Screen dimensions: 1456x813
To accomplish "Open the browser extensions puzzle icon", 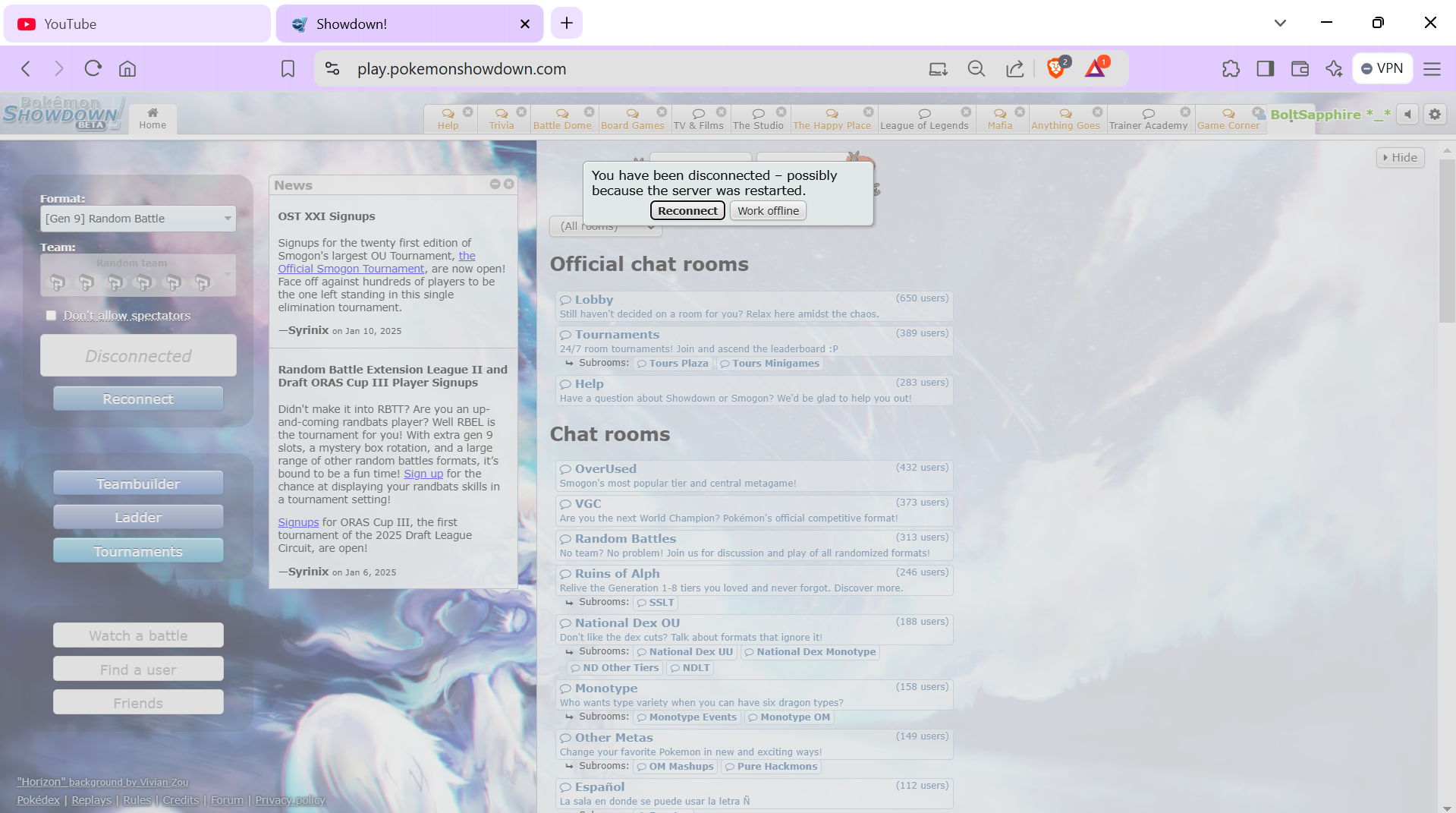I will coord(1231,69).
